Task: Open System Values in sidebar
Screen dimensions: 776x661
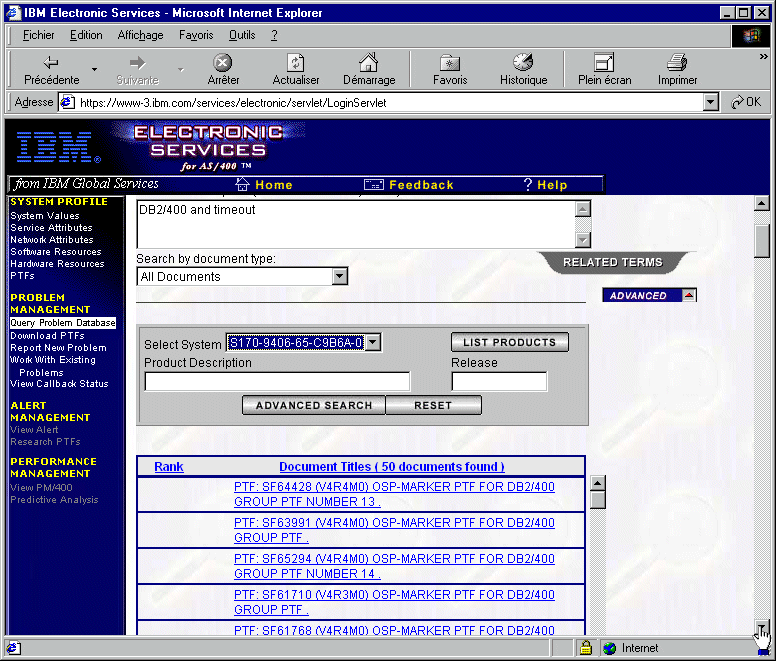Action: (x=45, y=216)
